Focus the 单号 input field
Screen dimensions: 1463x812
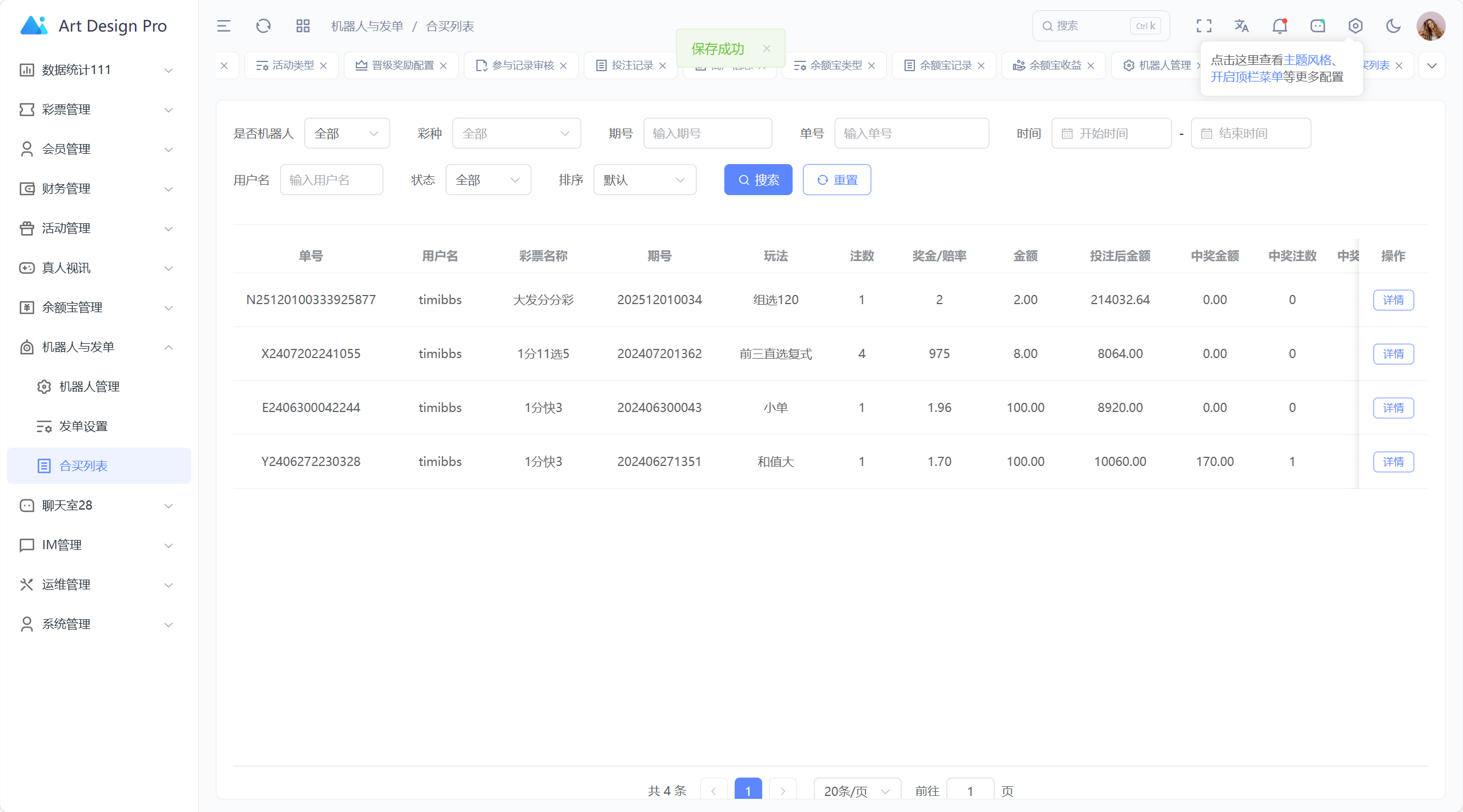pyautogui.click(x=911, y=133)
